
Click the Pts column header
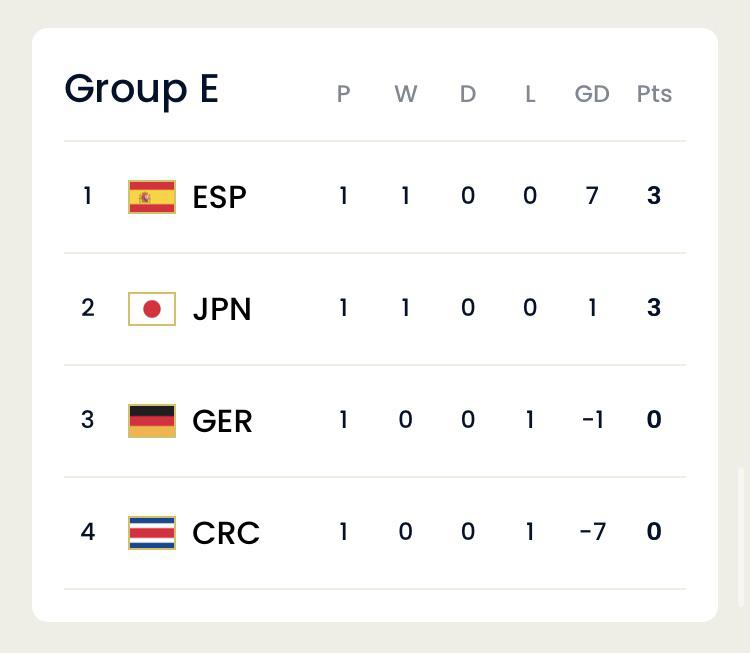[654, 93]
